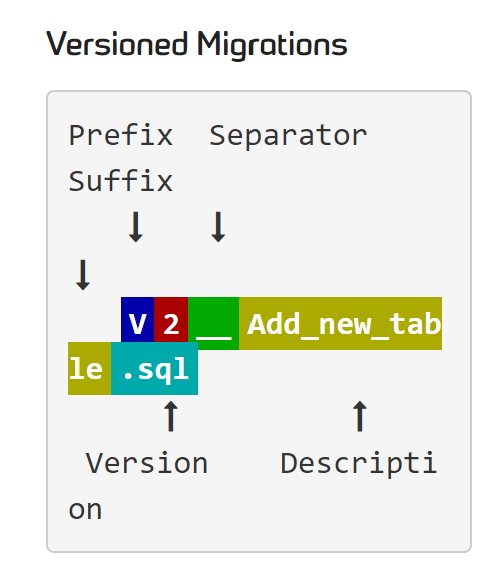Click the down arrow under Separator
Viewport: 500px width, 582px height.
218,227
